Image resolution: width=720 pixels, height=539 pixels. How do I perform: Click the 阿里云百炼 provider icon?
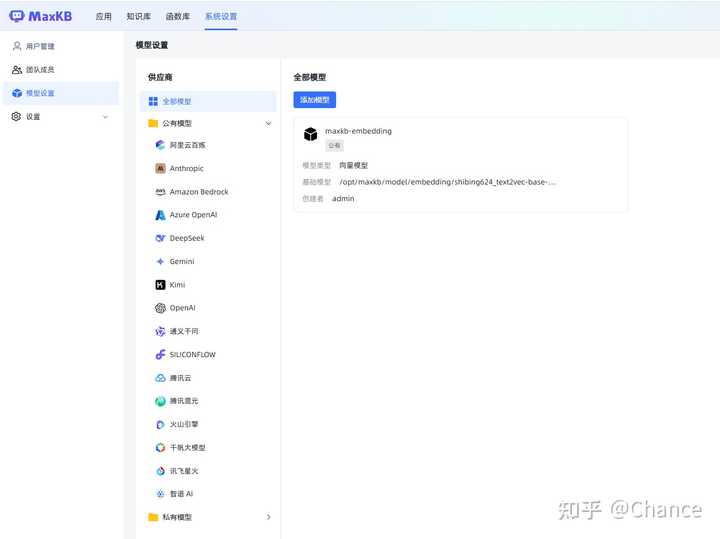point(160,145)
